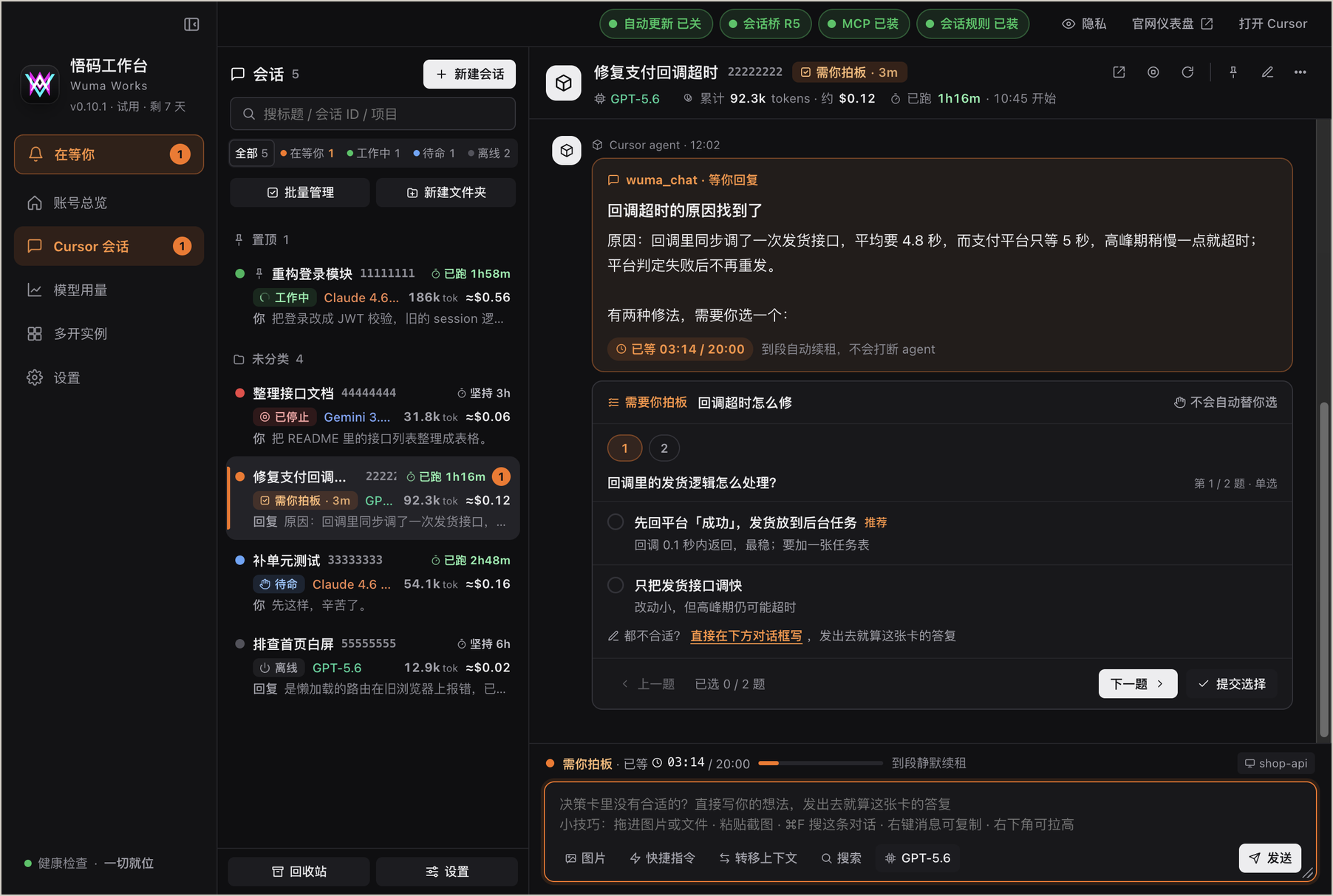Click 批量管理 button

[299, 192]
